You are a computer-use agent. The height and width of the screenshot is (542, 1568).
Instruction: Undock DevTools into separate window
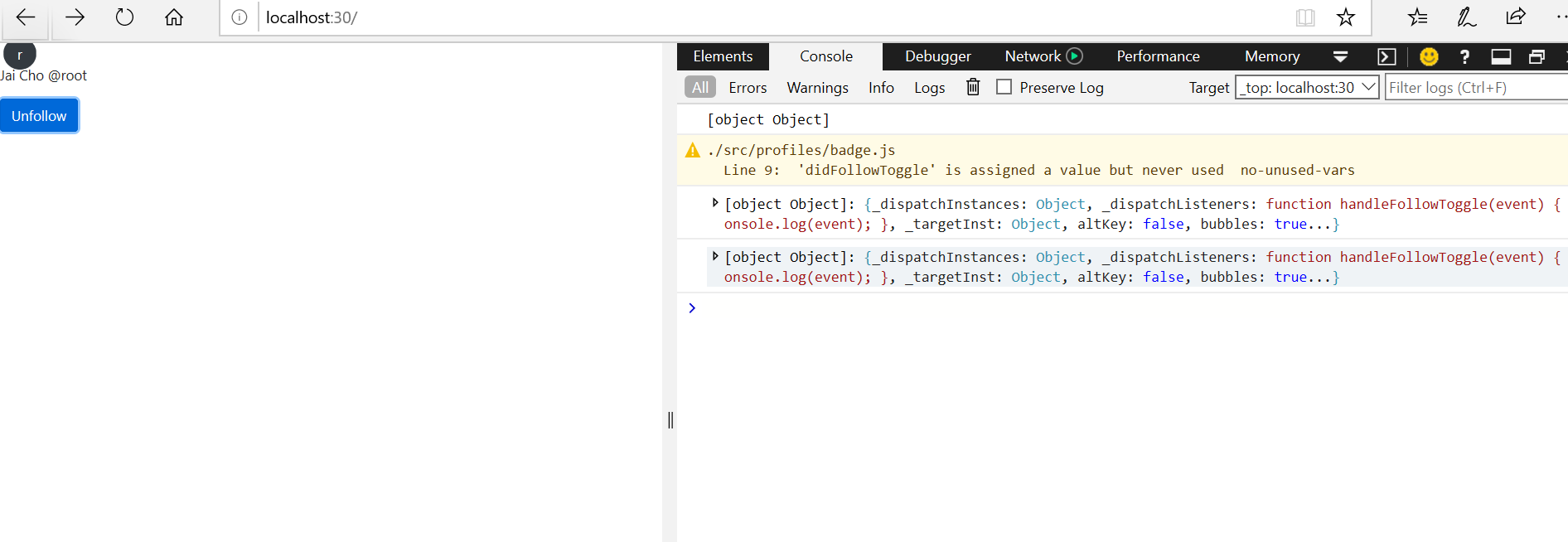[x=1537, y=56]
